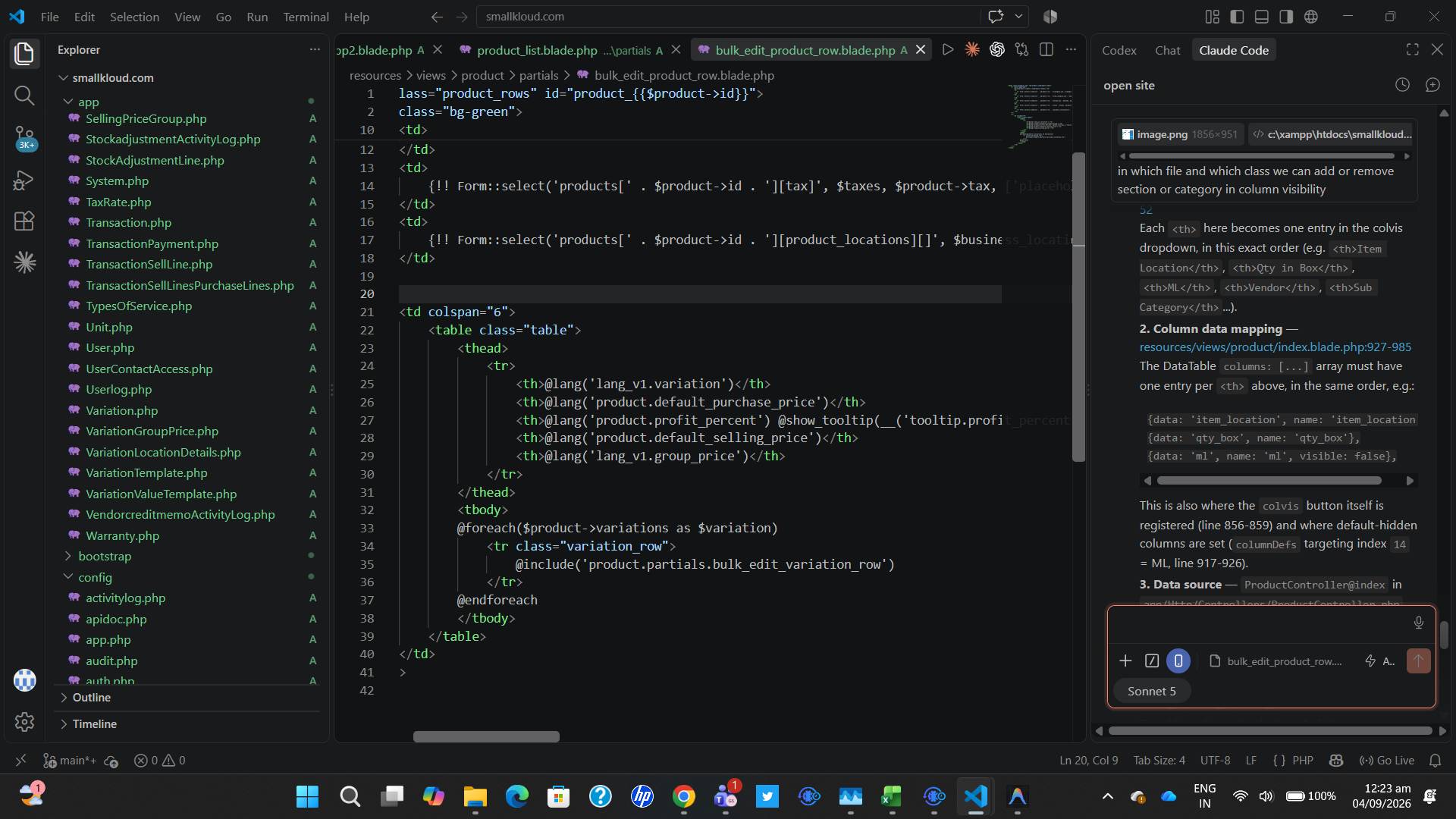This screenshot has height=819, width=1456.
Task: Open the Terminal menu
Action: coord(306,17)
